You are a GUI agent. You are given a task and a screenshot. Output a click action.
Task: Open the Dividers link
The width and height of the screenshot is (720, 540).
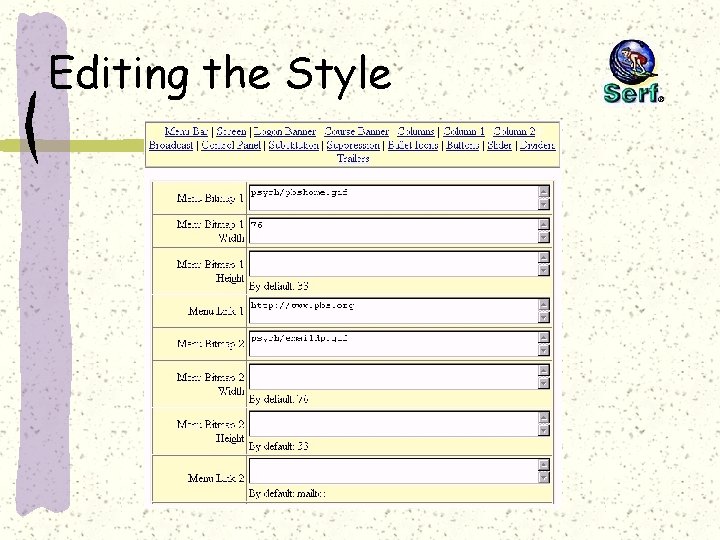click(537, 145)
